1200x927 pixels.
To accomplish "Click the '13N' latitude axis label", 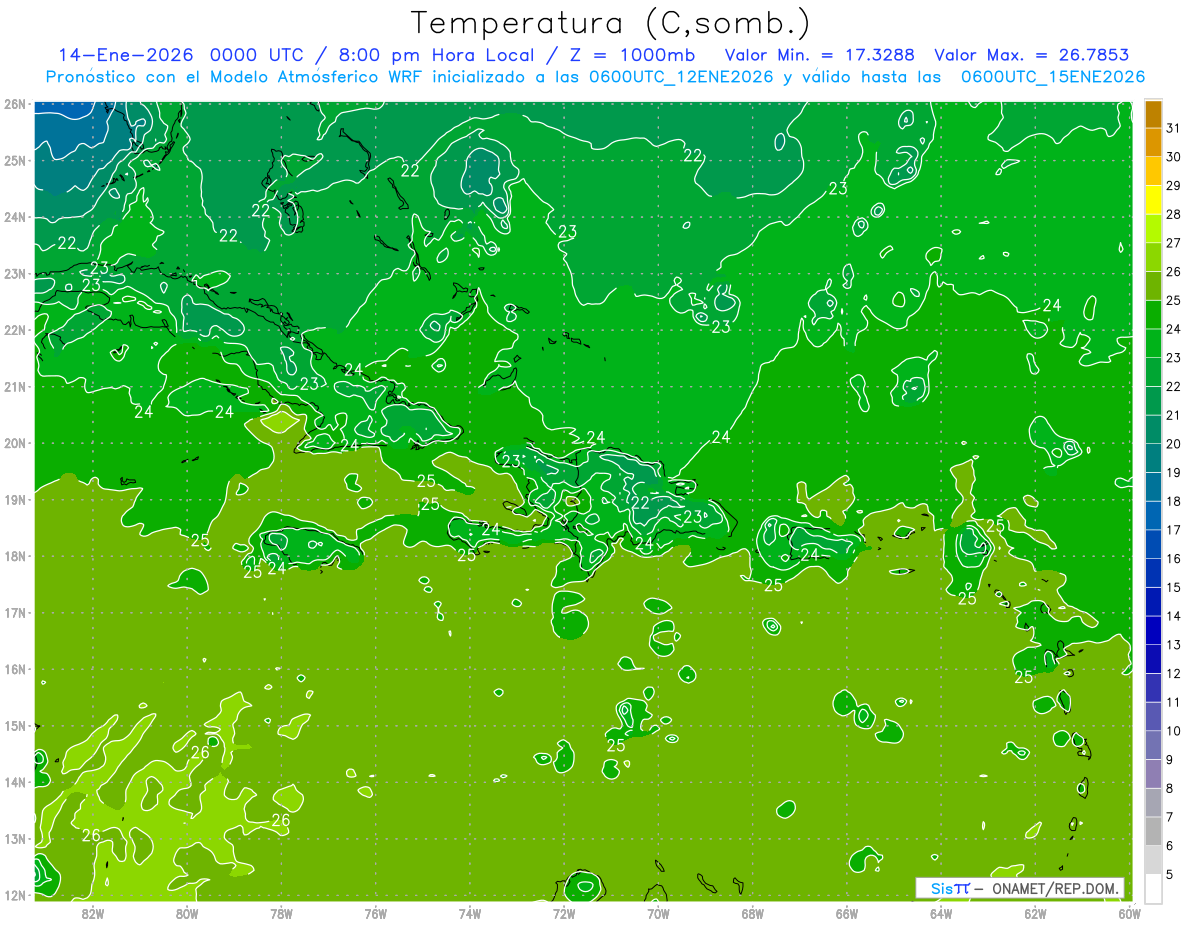I will click(x=14, y=838).
